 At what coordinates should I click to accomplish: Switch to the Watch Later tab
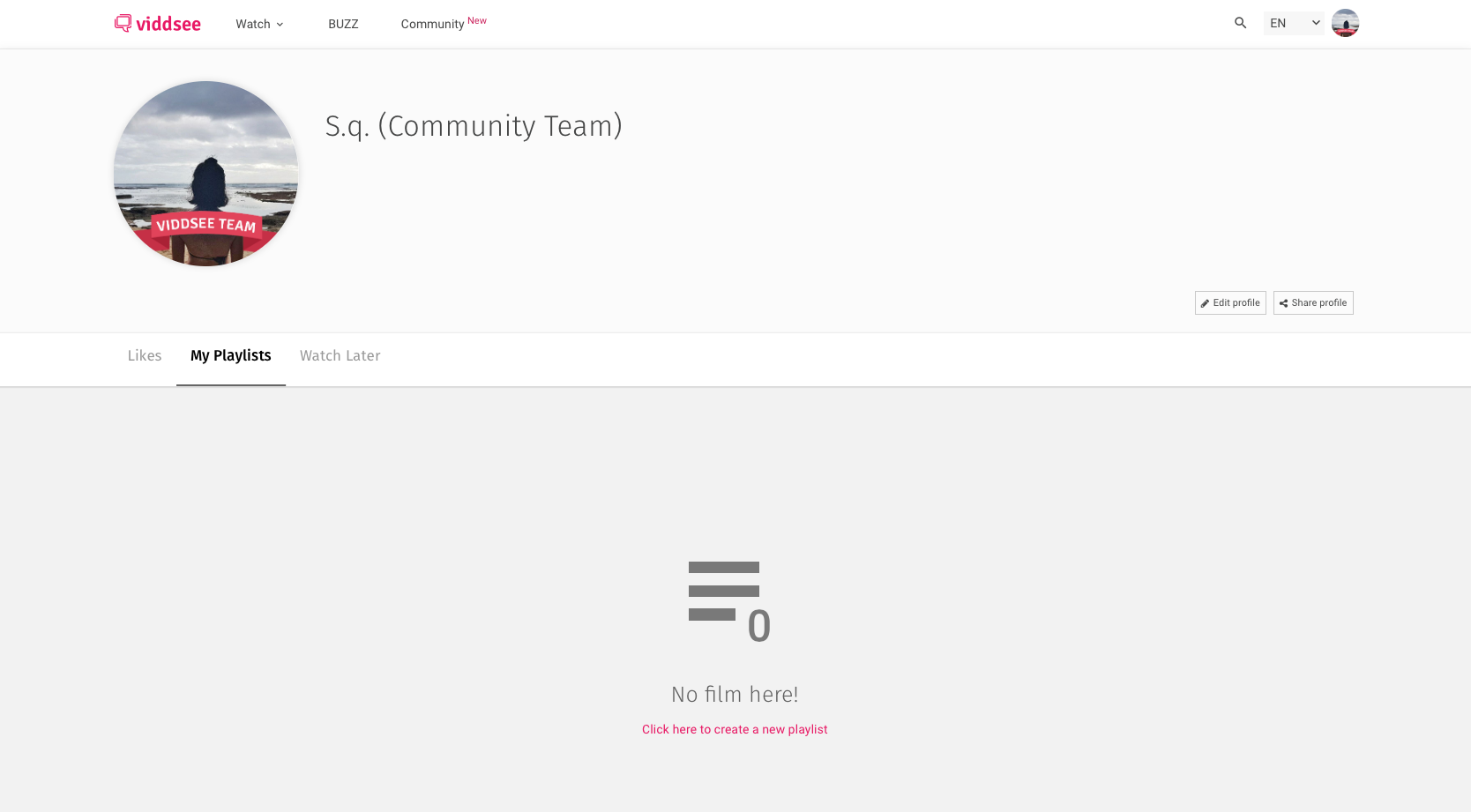340,355
